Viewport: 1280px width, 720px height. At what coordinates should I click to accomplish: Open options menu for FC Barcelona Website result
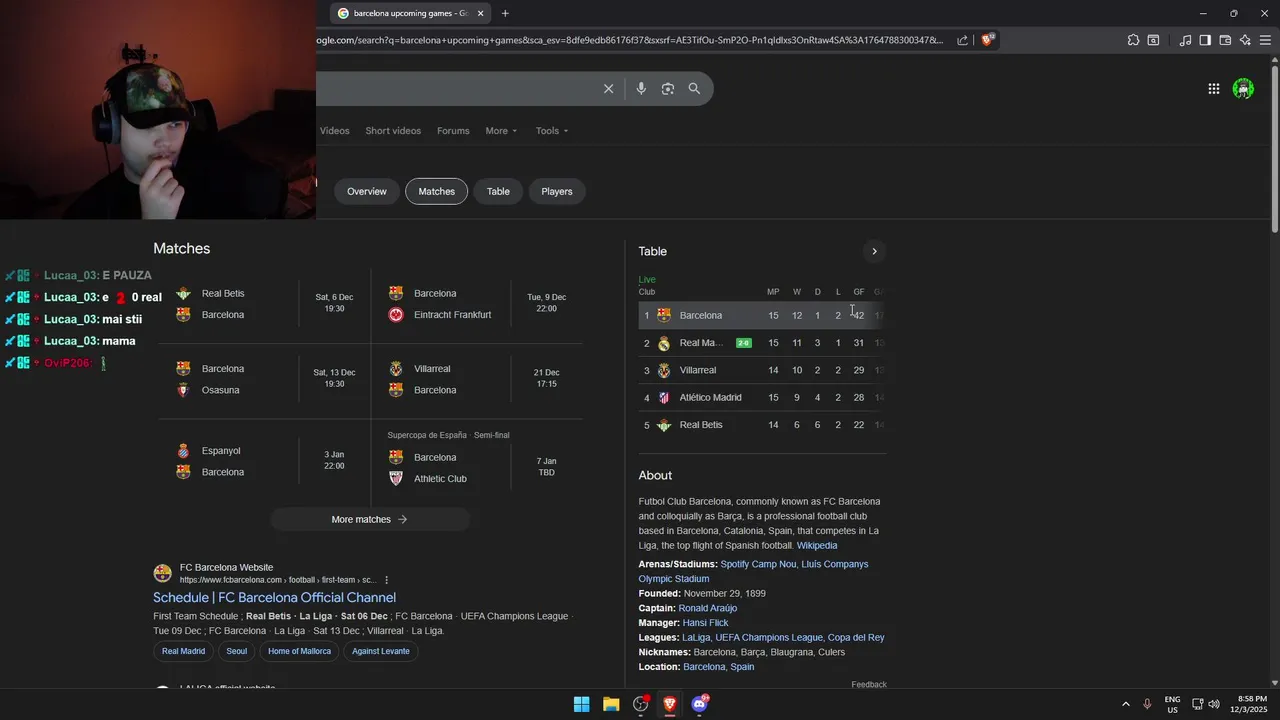point(387,580)
